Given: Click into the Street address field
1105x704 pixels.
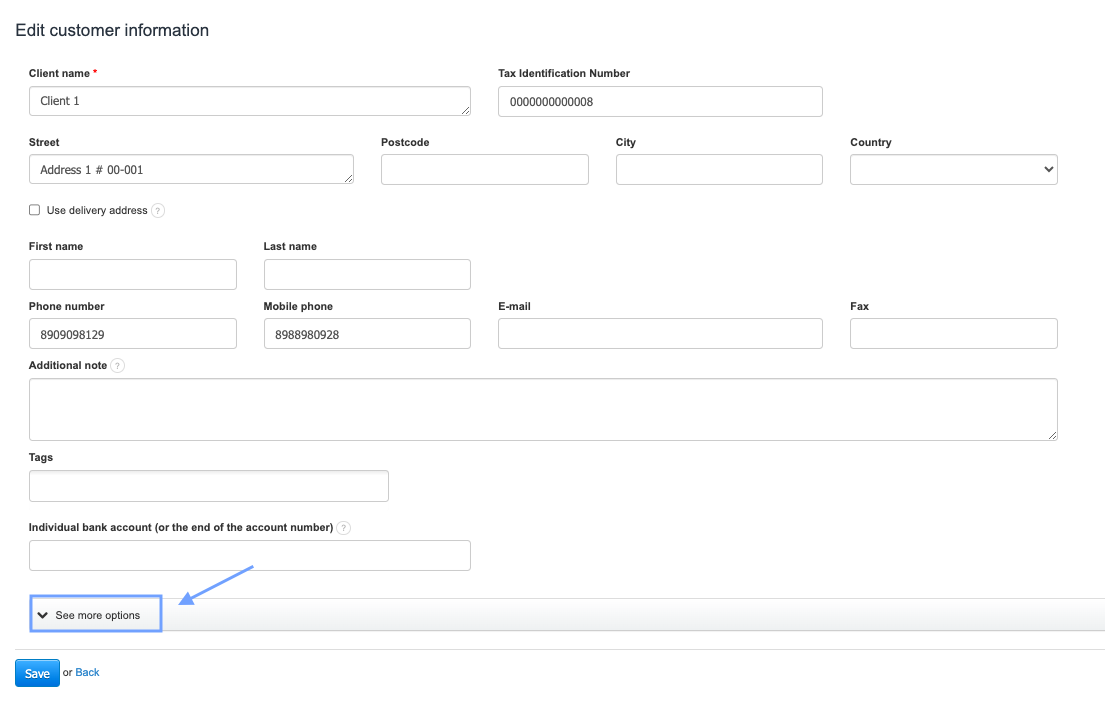Looking at the screenshot, I should 191,170.
